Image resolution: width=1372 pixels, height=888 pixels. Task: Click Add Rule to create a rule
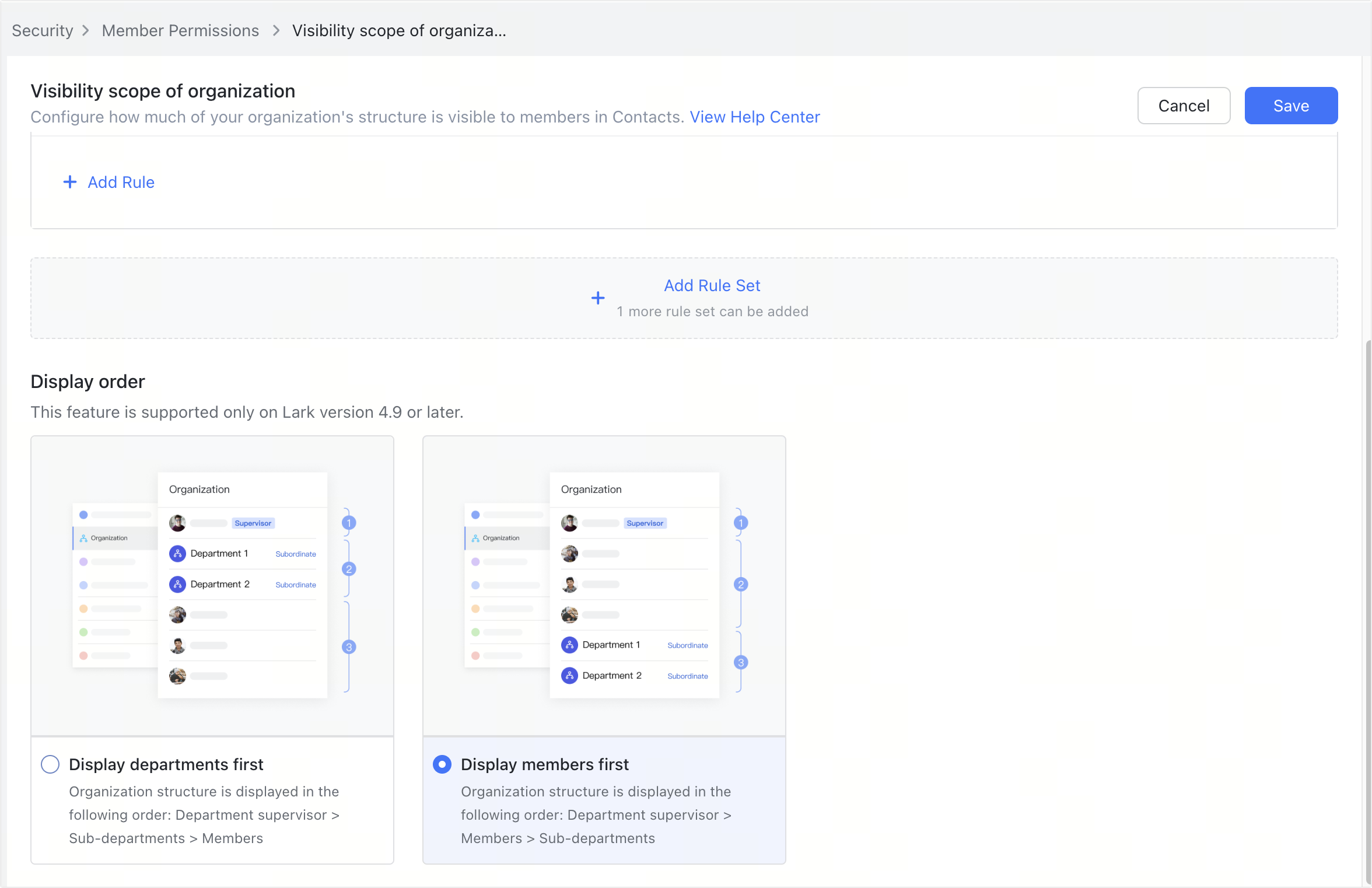point(120,182)
